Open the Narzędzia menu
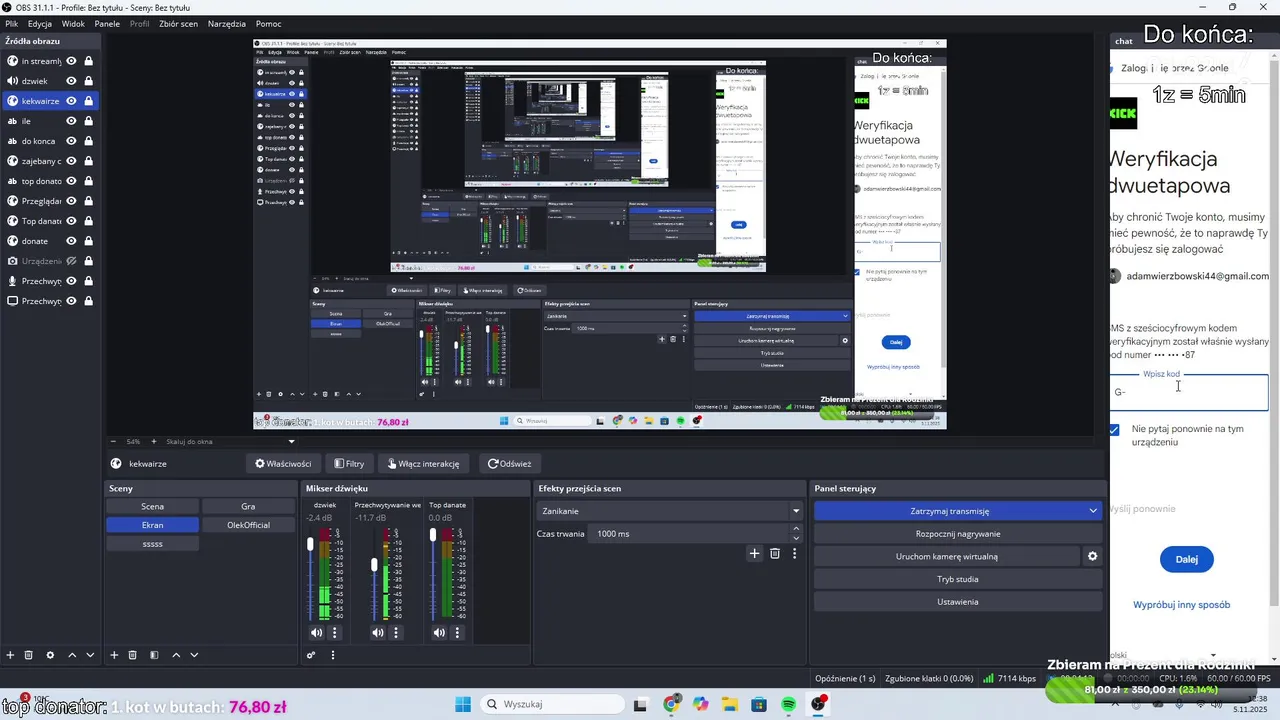Image resolution: width=1280 pixels, height=720 pixels. point(227,23)
